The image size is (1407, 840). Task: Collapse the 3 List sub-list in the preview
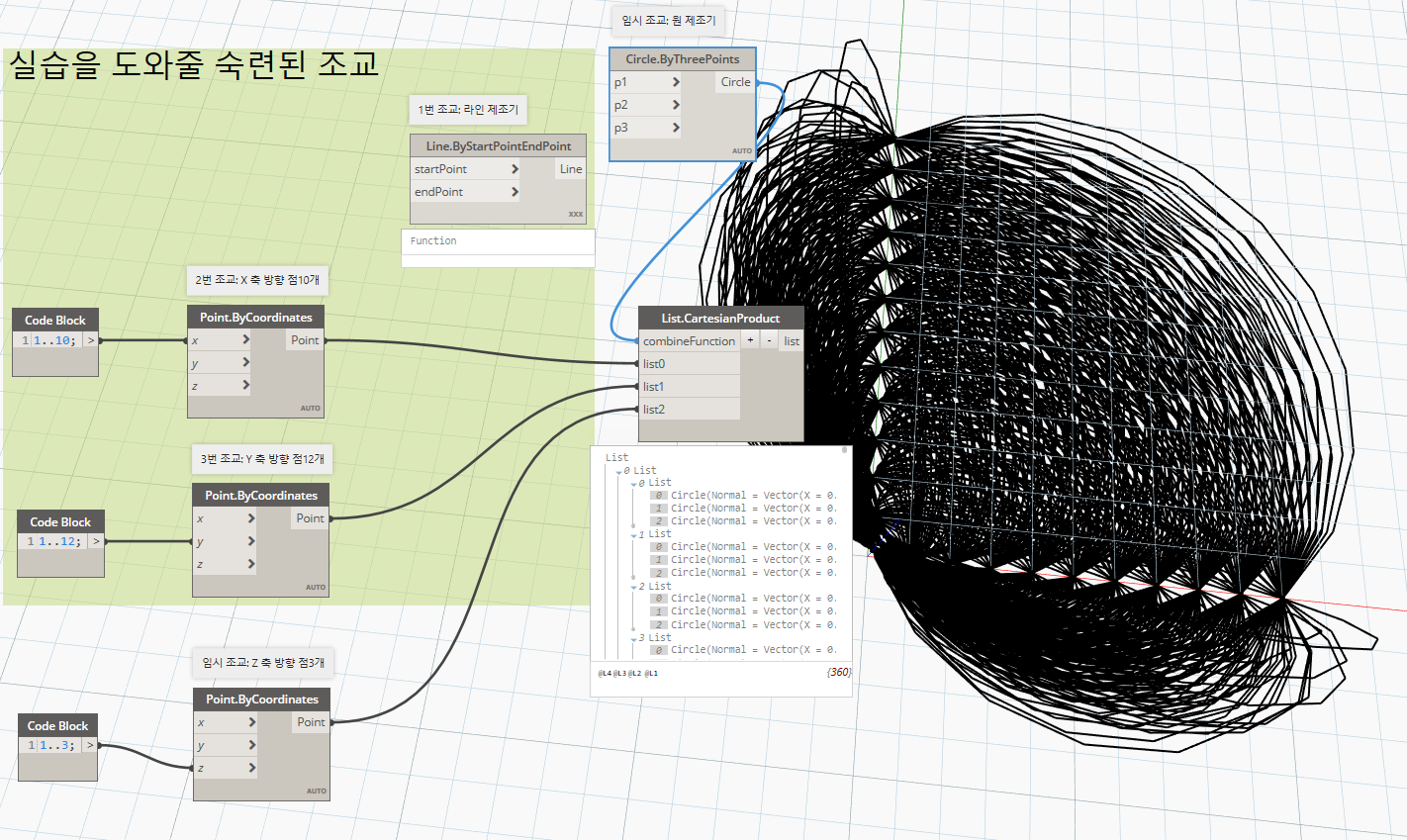coord(634,638)
